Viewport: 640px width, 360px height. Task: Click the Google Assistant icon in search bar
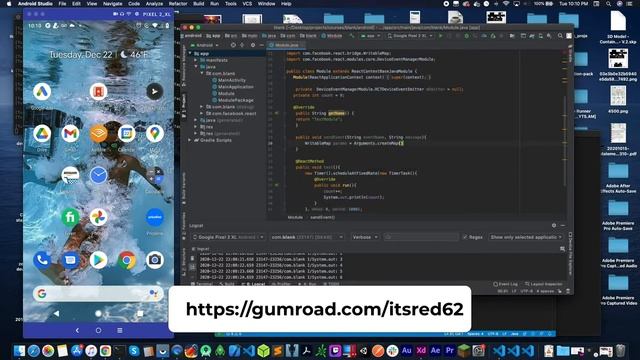(153, 293)
